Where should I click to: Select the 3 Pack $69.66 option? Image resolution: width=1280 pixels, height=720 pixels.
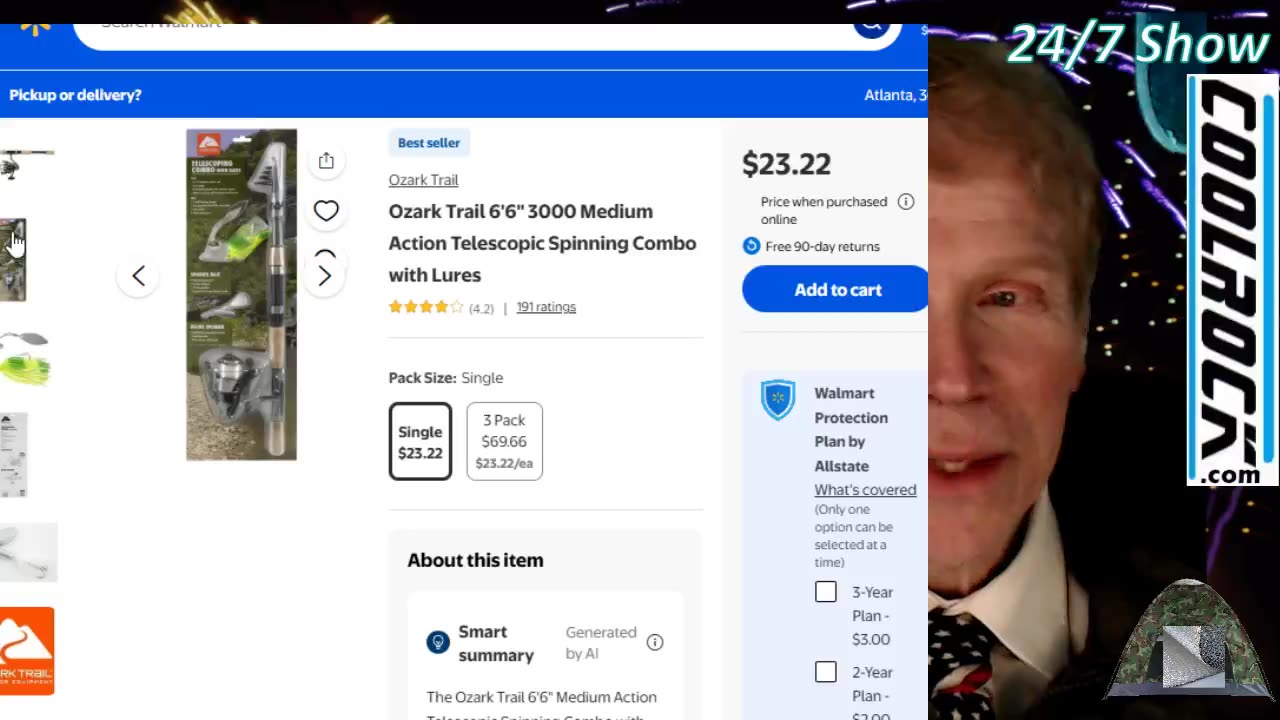click(x=504, y=441)
